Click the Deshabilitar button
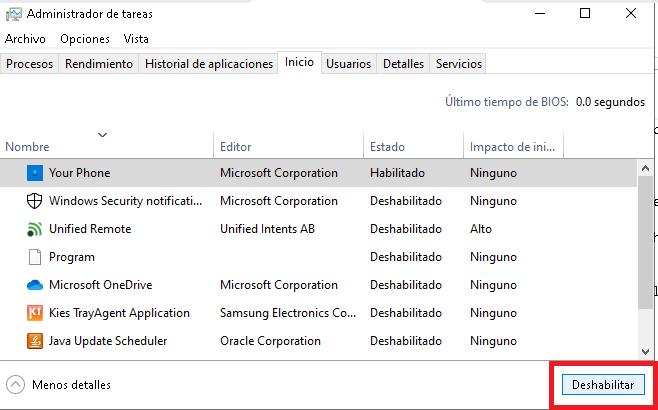 pyautogui.click(x=603, y=384)
